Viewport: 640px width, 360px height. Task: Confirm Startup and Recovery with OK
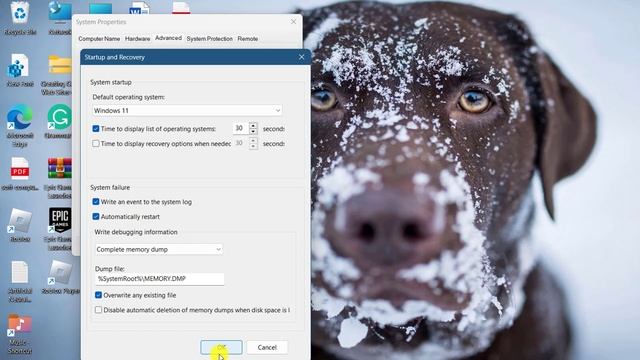click(x=221, y=347)
